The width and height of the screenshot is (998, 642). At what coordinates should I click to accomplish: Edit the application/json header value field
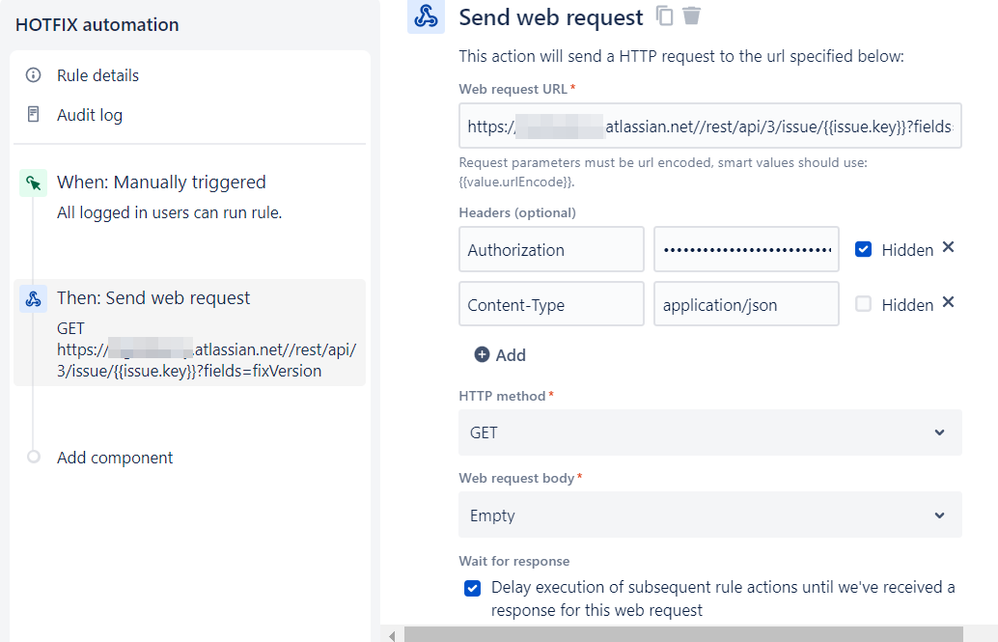746,304
